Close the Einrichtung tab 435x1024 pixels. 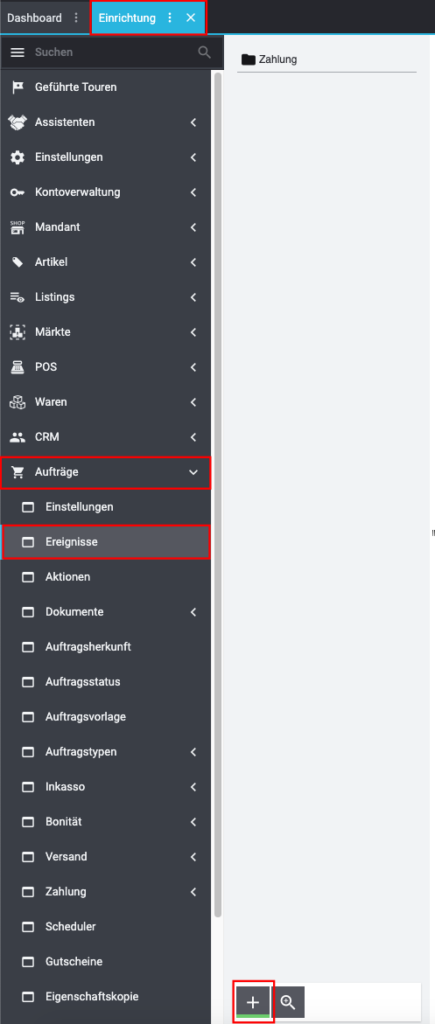pos(191,18)
